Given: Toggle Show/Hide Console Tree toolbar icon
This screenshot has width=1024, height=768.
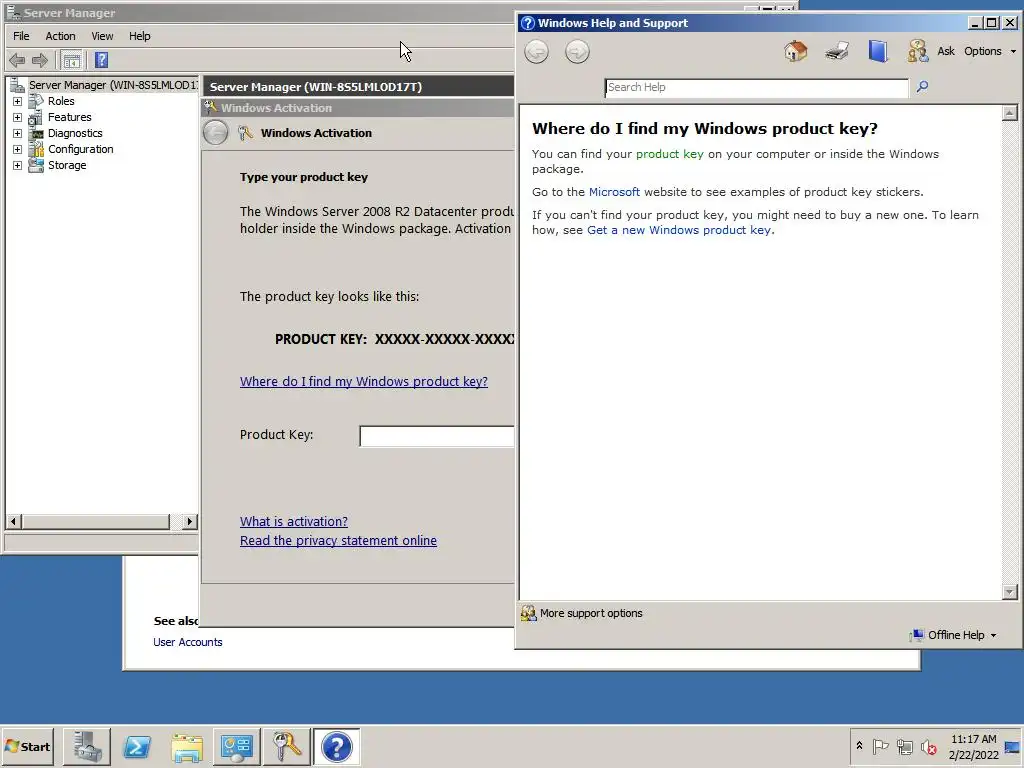Looking at the screenshot, I should coord(72,61).
